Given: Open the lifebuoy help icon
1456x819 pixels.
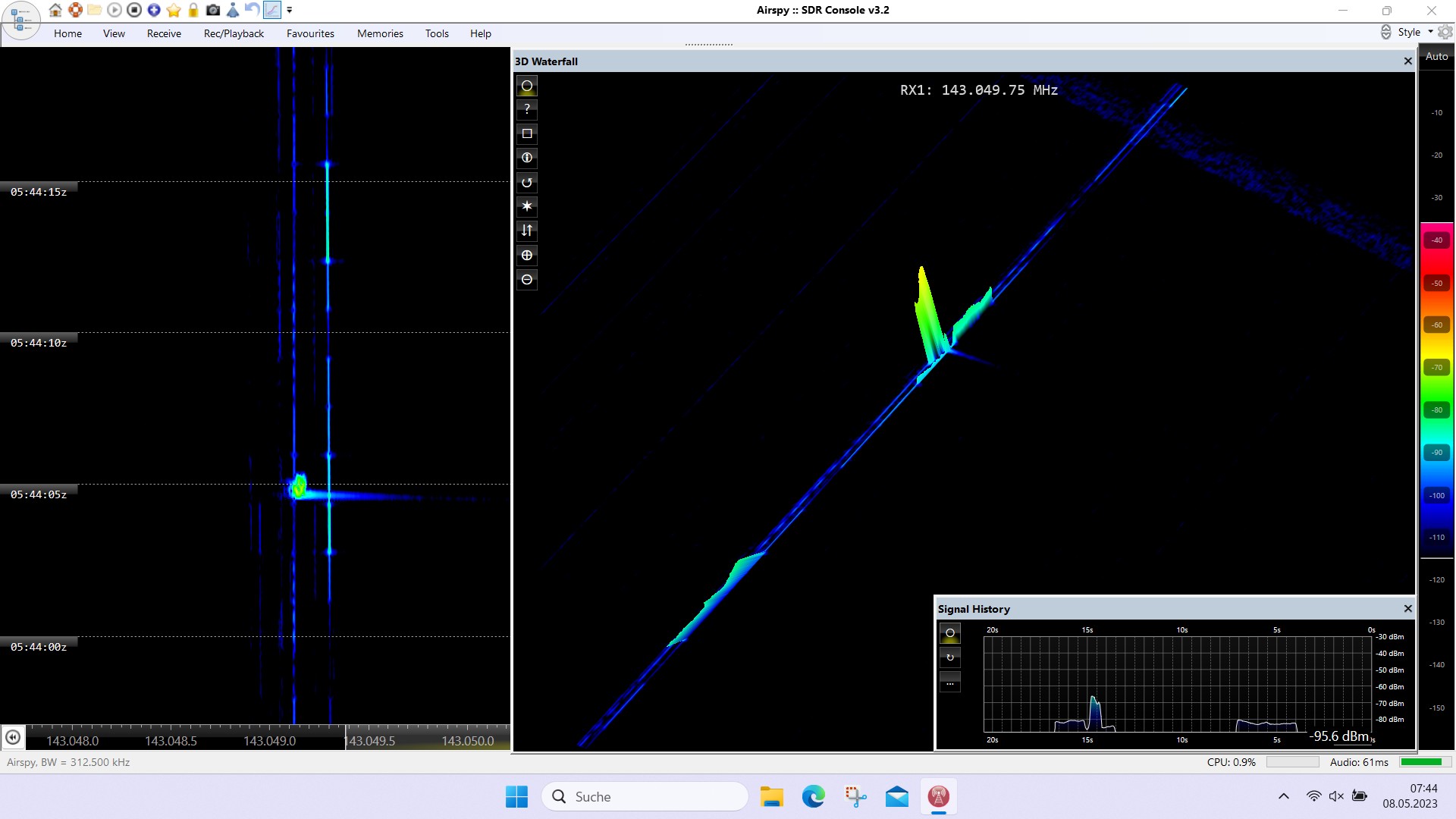Looking at the screenshot, I should click(75, 10).
